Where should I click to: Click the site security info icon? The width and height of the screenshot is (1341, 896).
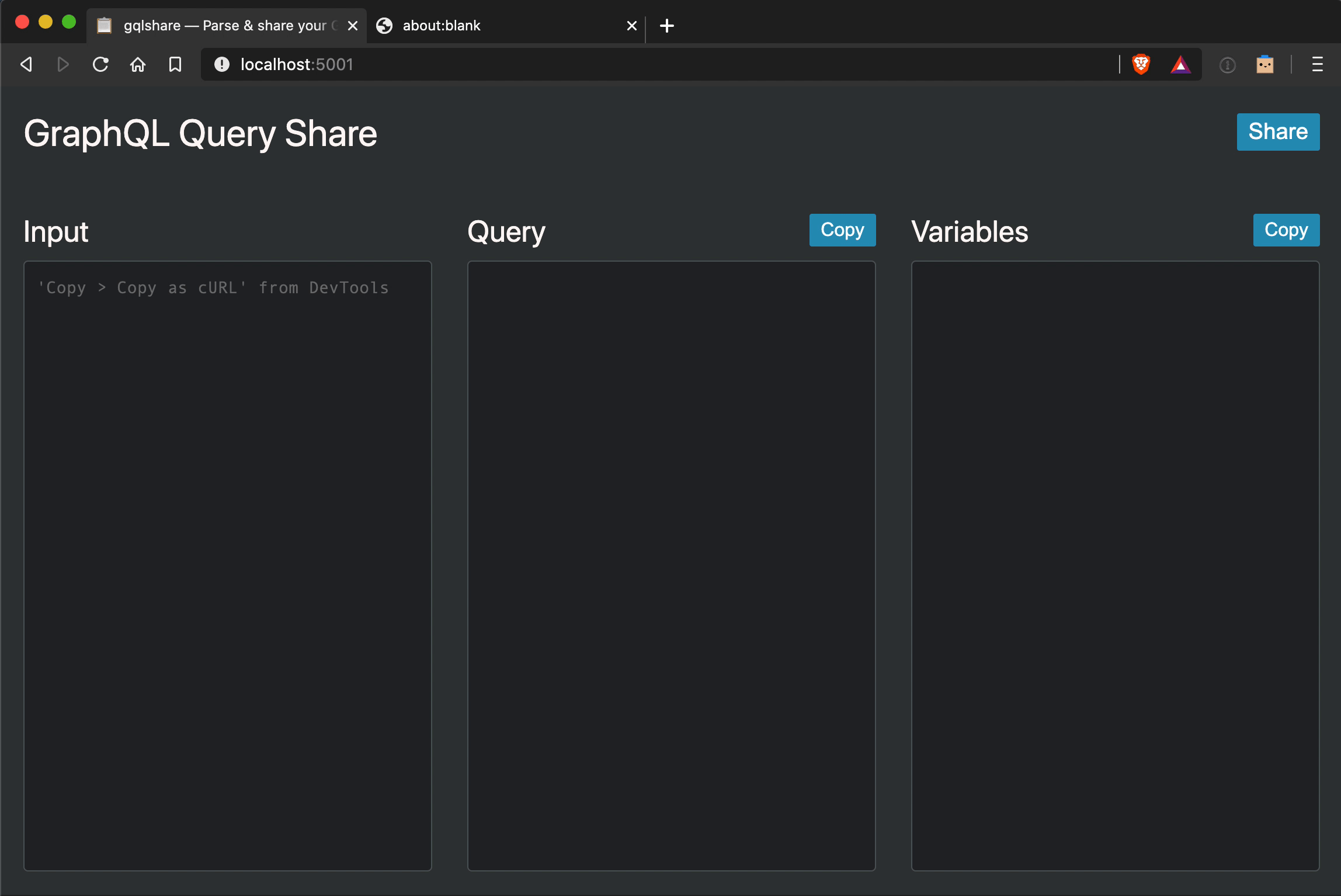coord(221,64)
